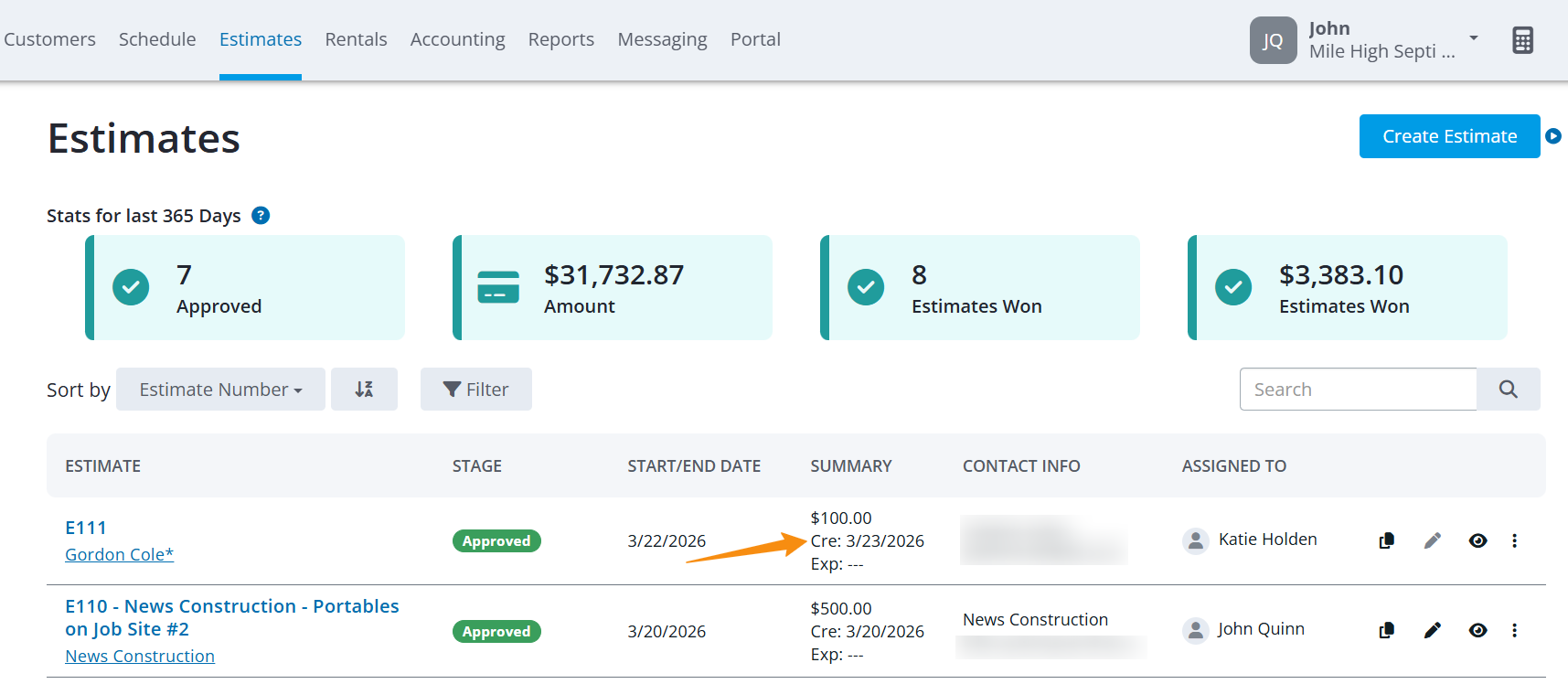Click checkmark icon on 8 Estimates Won card
The height and width of the screenshot is (684, 1568).
point(866,287)
